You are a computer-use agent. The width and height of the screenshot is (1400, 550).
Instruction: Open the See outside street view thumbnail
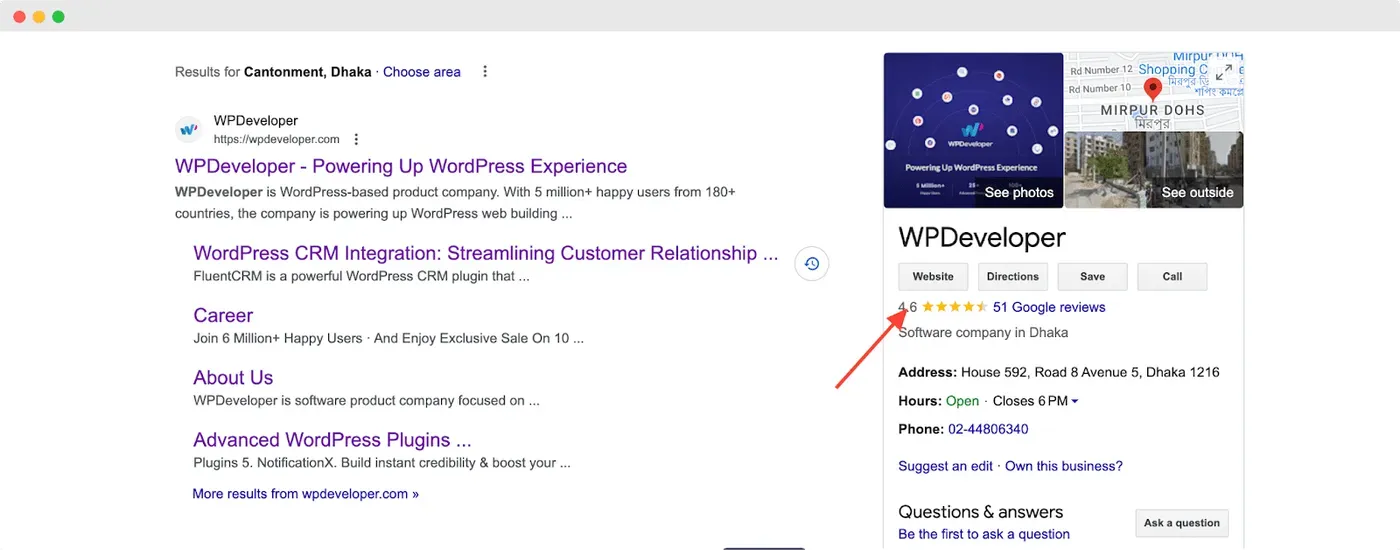pos(1154,170)
